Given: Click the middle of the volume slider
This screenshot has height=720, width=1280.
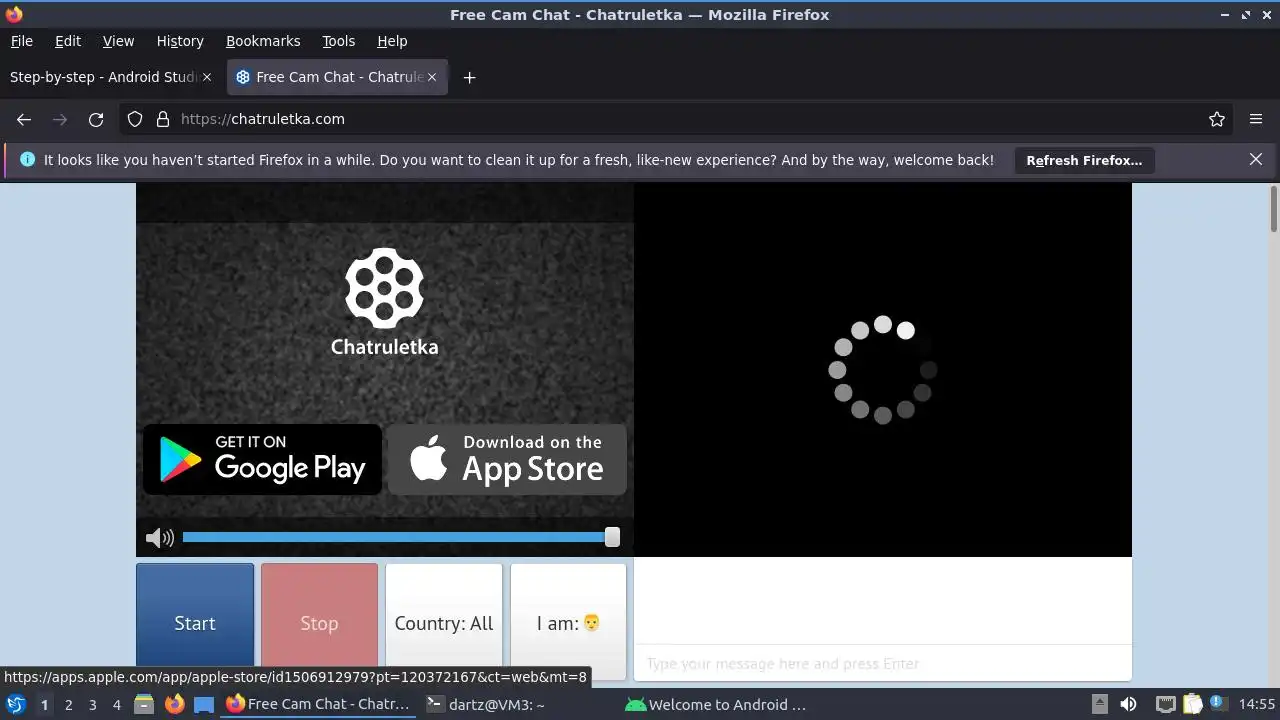Looking at the screenshot, I should coord(401,538).
